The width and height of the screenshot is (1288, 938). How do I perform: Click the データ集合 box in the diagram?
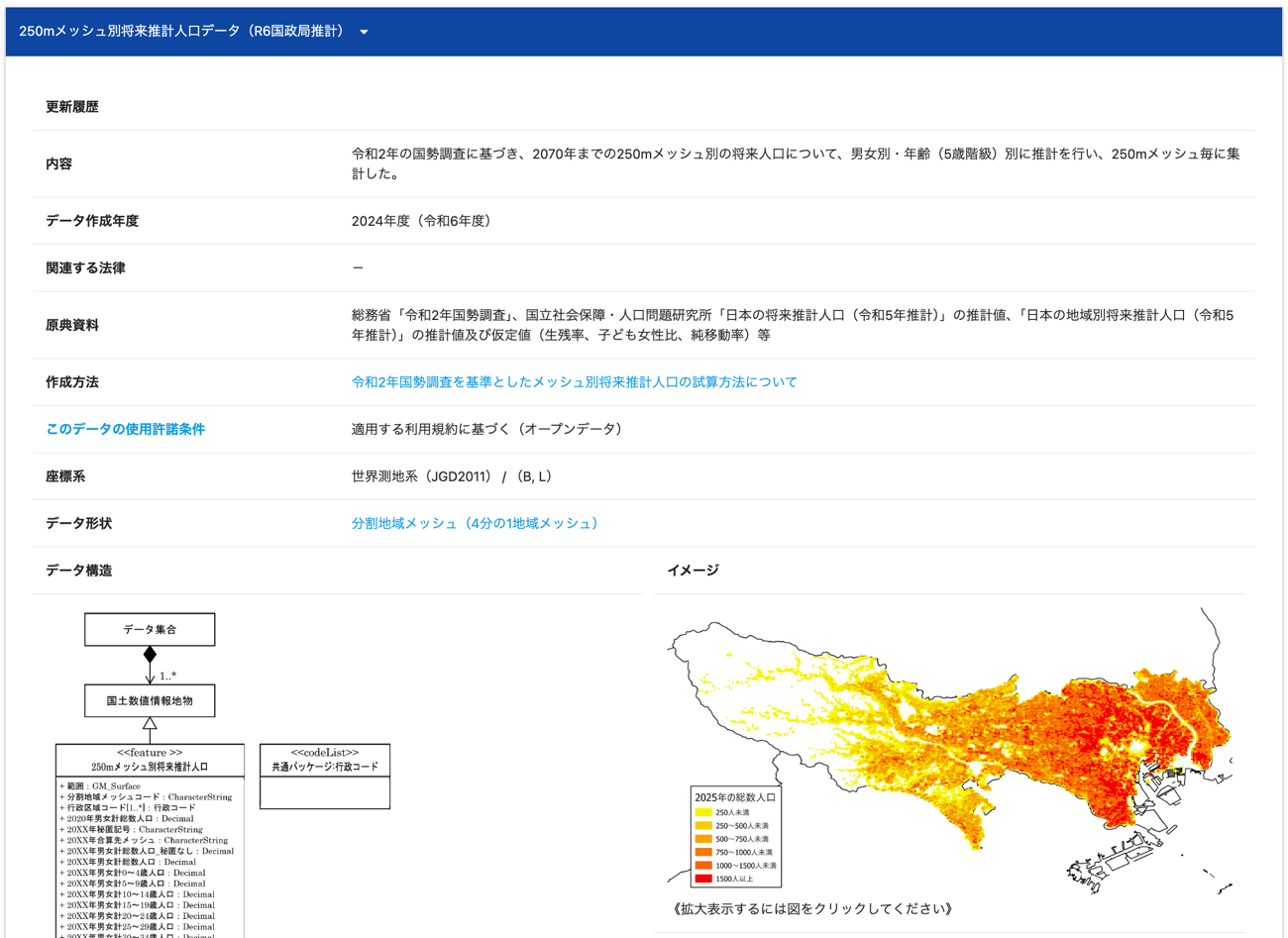pyautogui.click(x=150, y=630)
